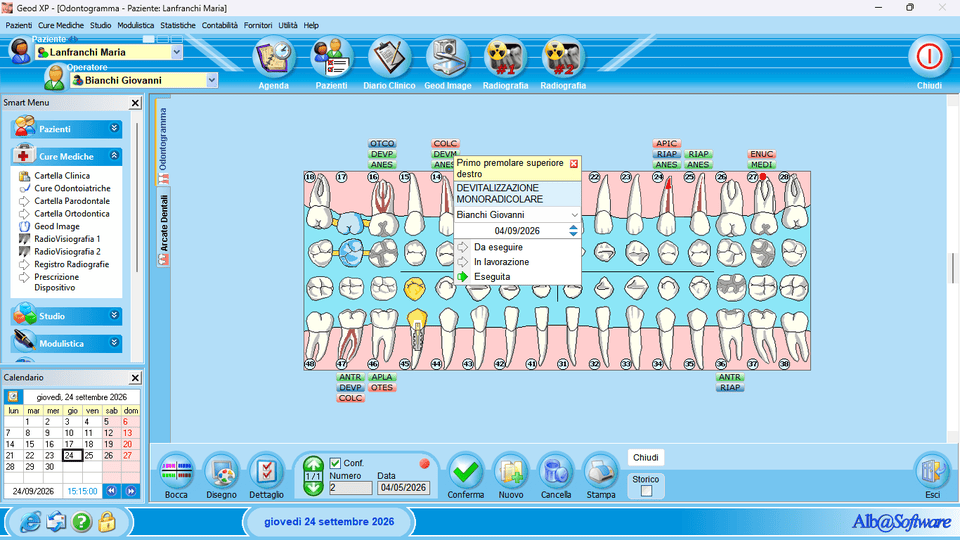Open Cartella Parodontale link
The image size is (960, 540).
click(x=72, y=201)
